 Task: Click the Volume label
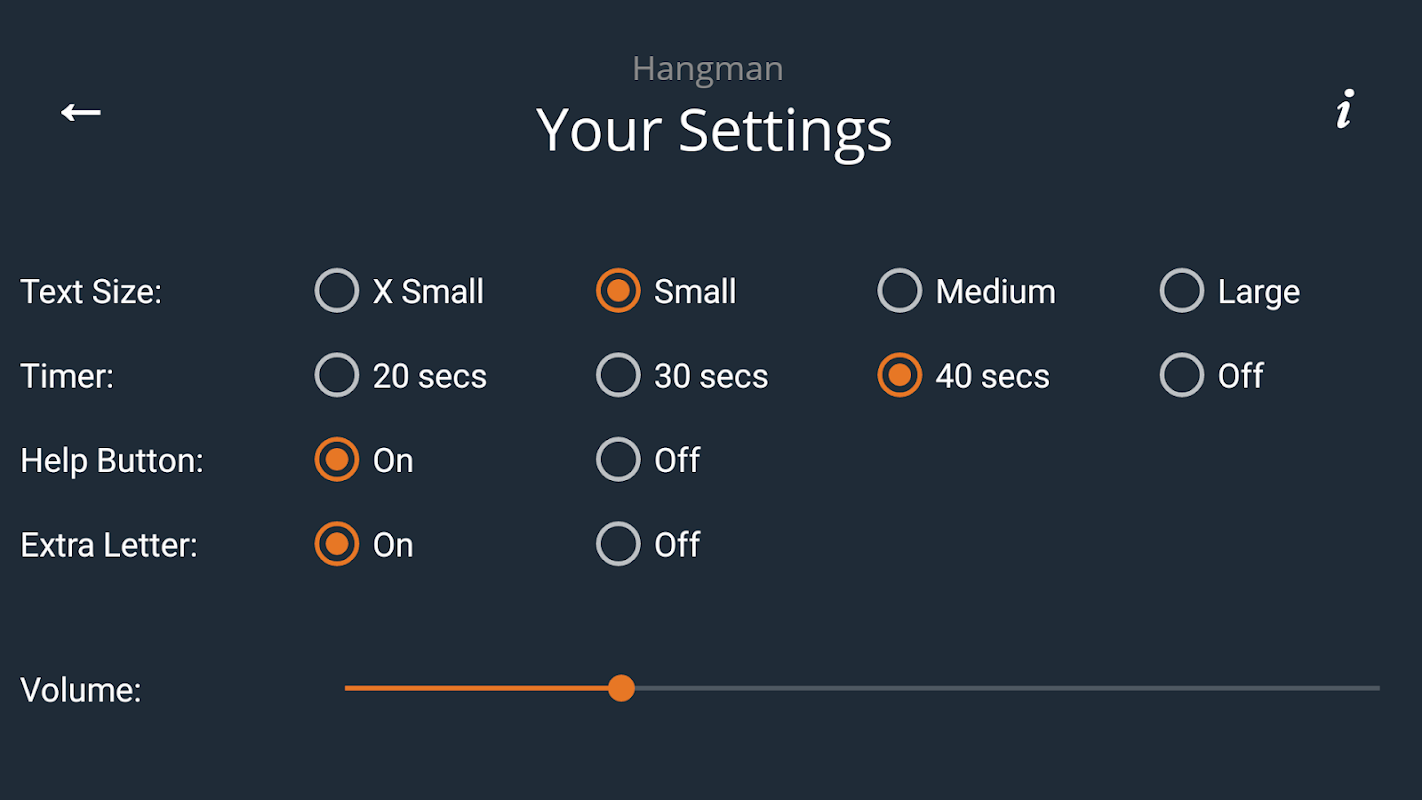coord(81,690)
